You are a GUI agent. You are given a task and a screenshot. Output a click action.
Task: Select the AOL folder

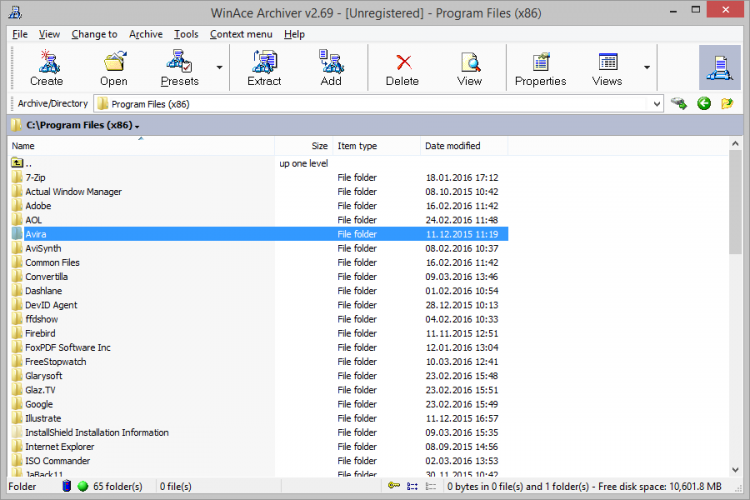33,220
